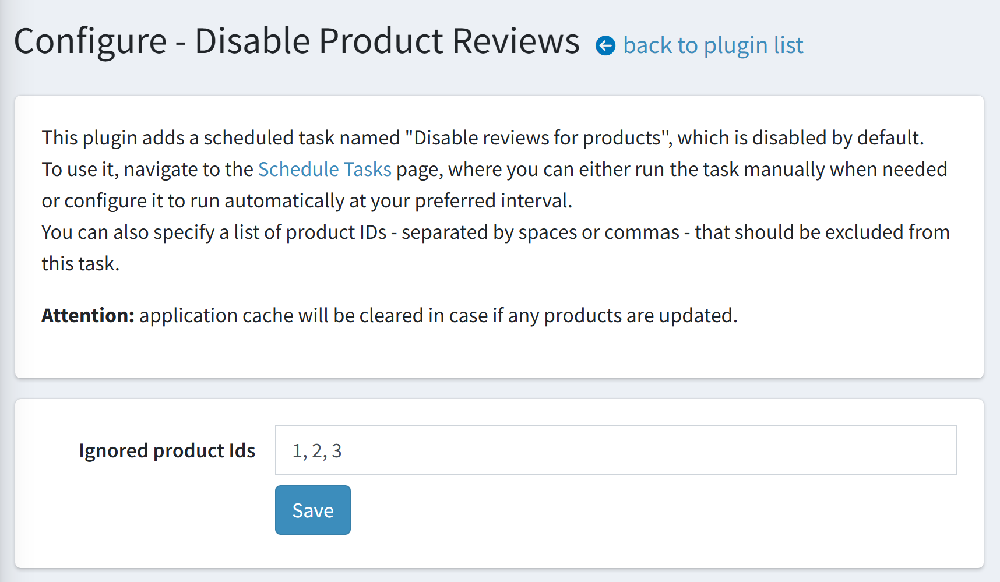Click the '1, 2, 3' placeholder text
The image size is (1000, 582).
[x=317, y=451]
